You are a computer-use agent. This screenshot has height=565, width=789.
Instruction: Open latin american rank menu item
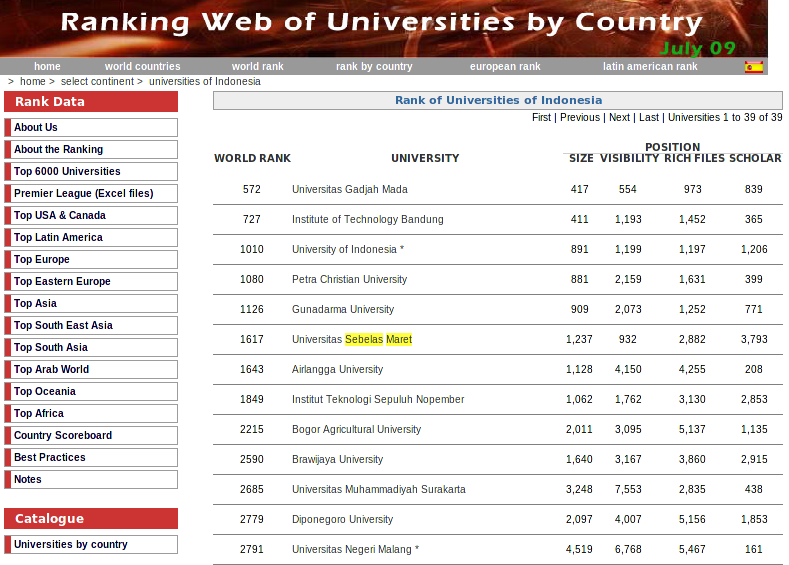[x=650, y=66]
